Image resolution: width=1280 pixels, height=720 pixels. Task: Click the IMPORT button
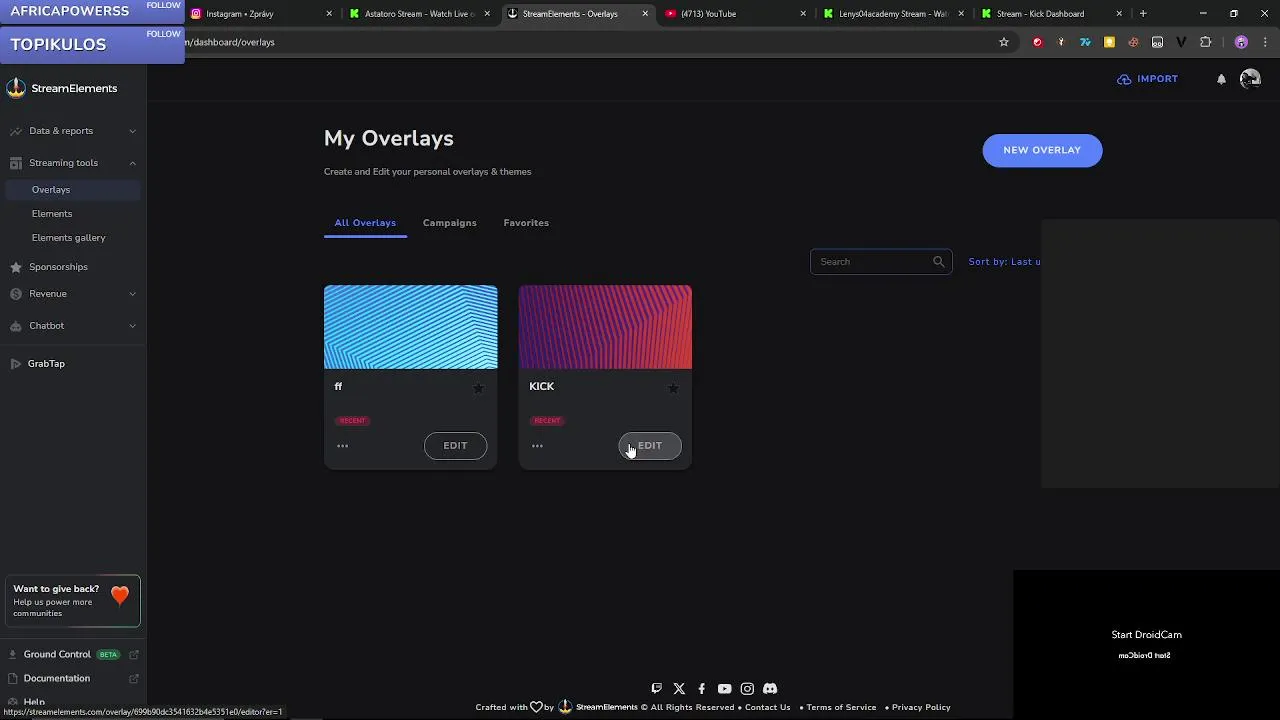(1148, 79)
